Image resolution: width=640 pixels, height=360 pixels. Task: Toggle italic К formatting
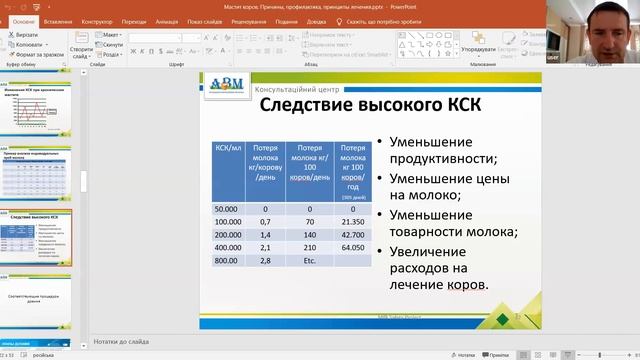point(142,51)
